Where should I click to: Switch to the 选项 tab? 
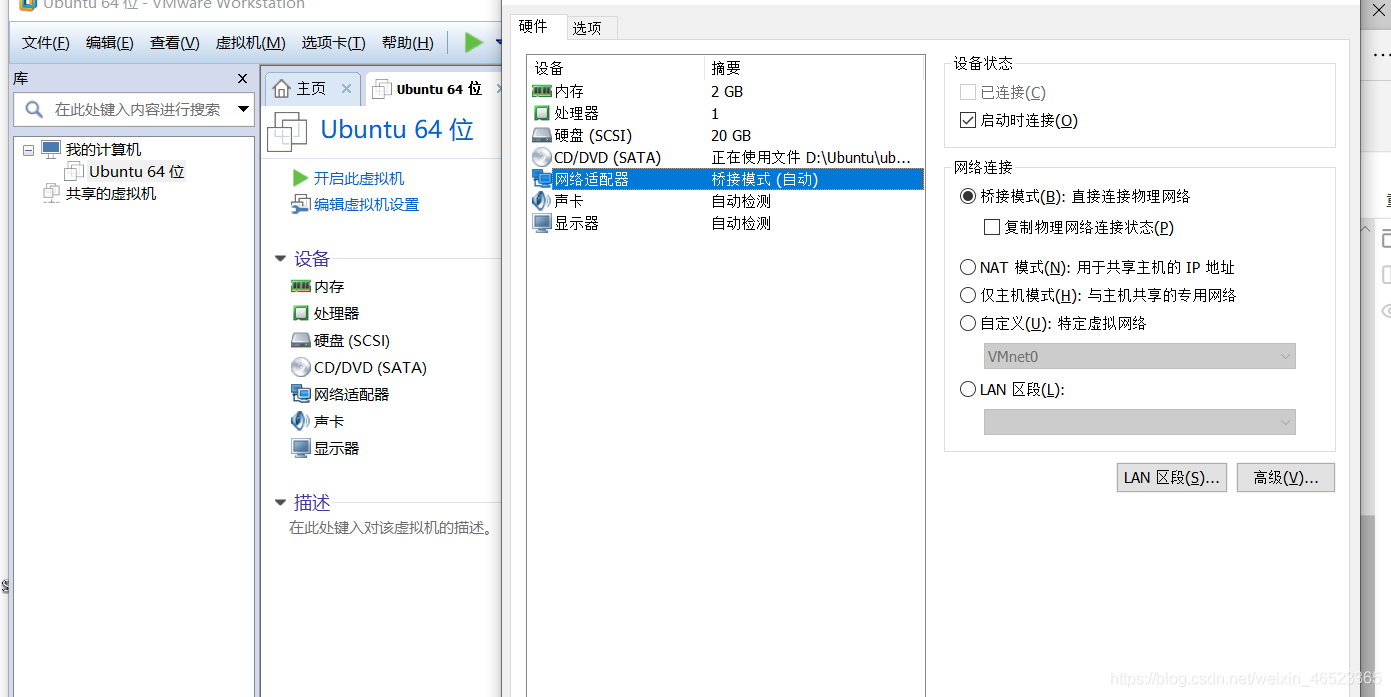[x=589, y=27]
